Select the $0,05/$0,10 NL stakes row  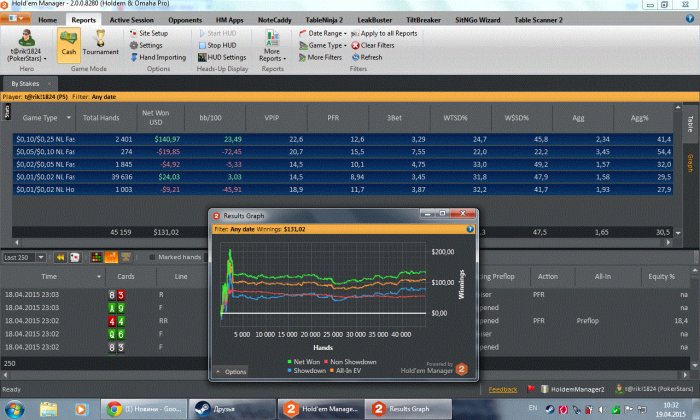click(x=342, y=152)
